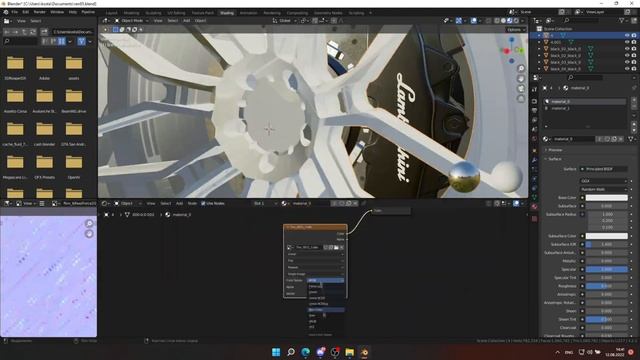
Task: Hide black_03_black_0 with its eye icon
Action: 627,62
